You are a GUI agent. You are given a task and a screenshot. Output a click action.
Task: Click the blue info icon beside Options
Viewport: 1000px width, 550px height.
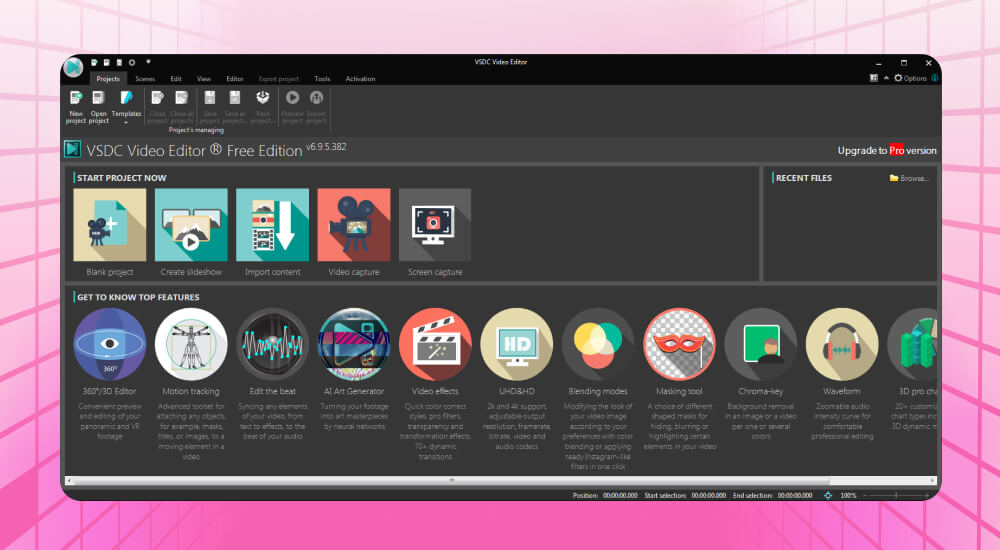(x=934, y=78)
